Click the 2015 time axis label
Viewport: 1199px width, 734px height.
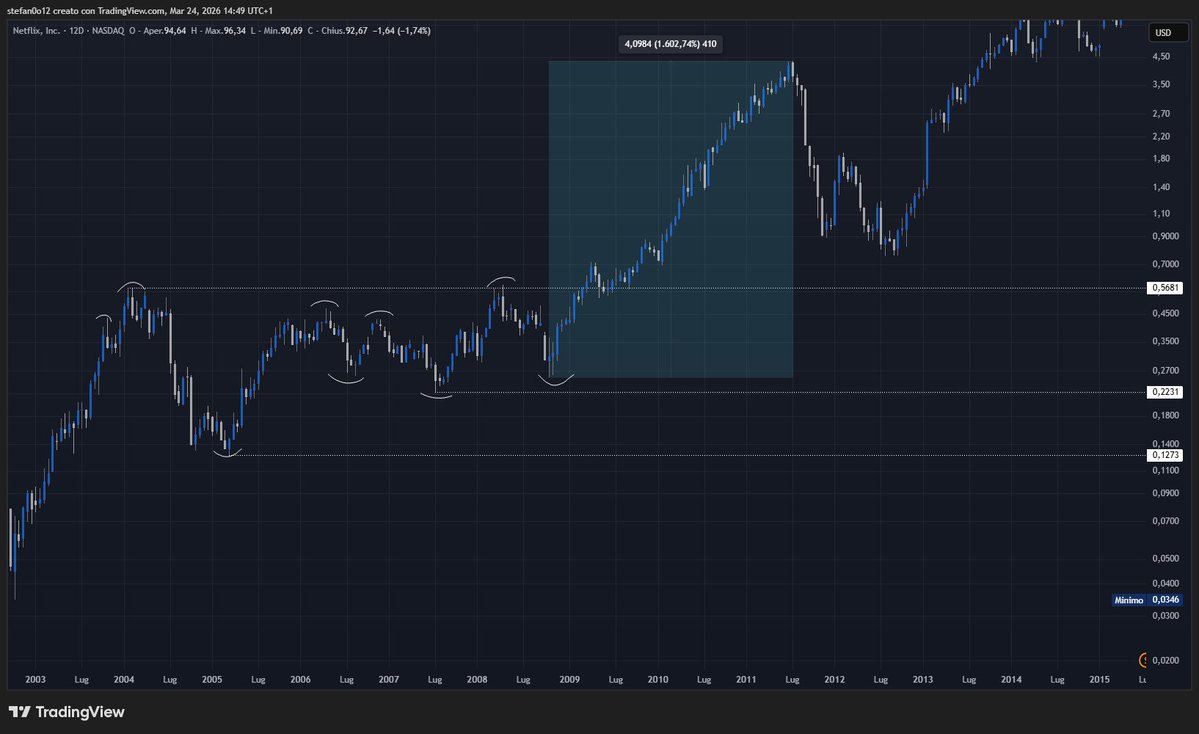1100,679
